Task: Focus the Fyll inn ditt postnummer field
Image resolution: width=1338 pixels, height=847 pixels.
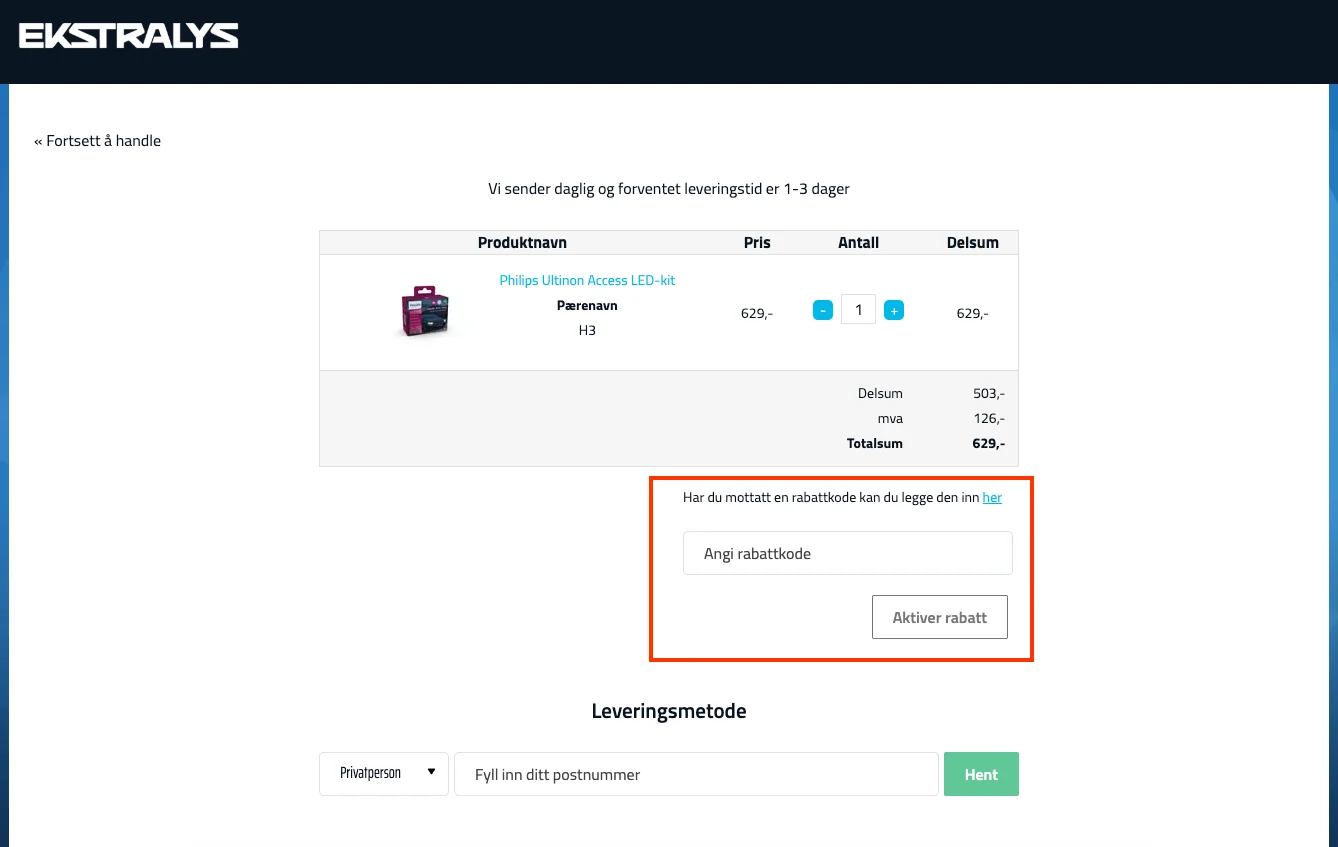Action: [696, 774]
